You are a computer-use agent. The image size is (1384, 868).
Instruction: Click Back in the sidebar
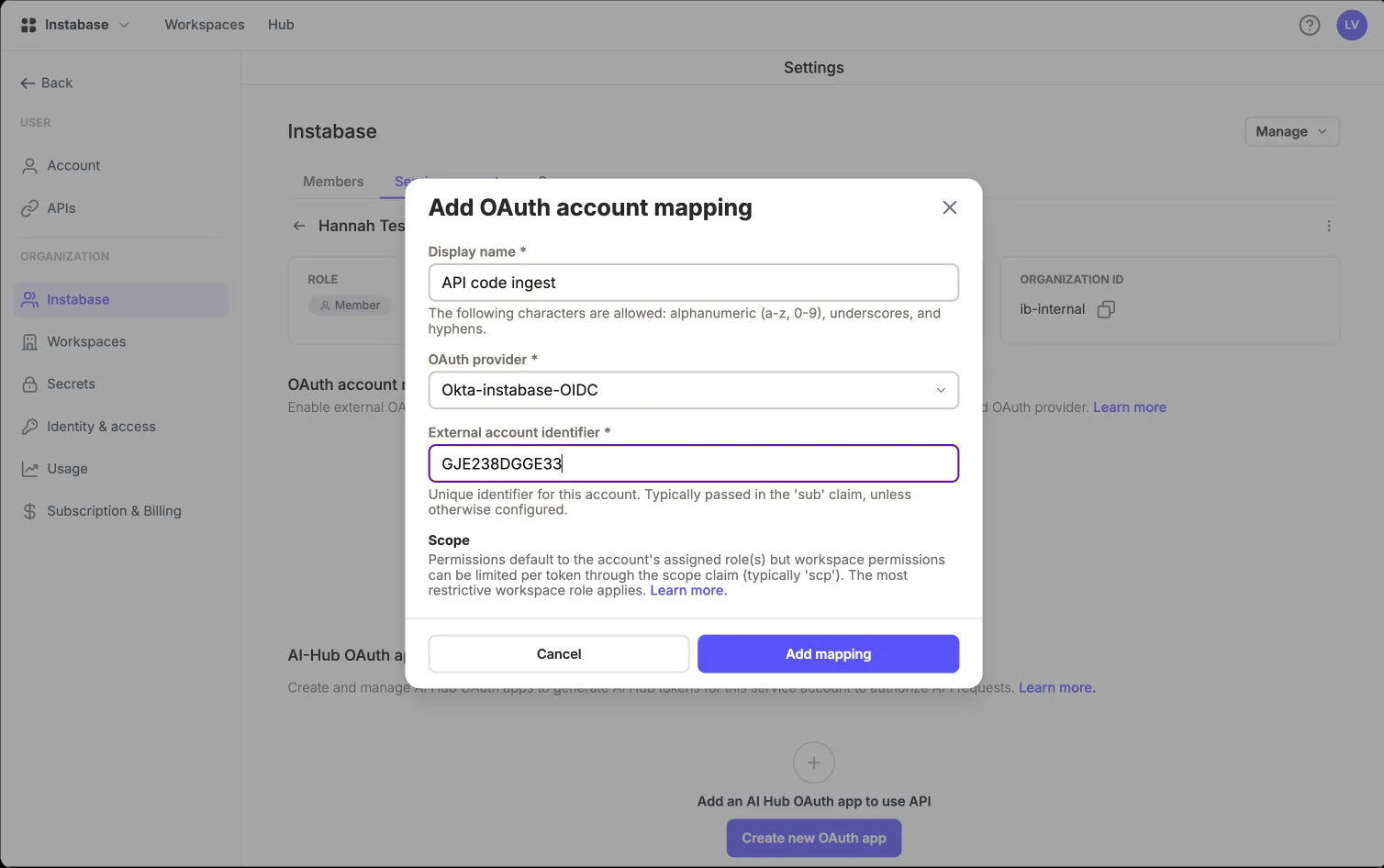click(47, 83)
